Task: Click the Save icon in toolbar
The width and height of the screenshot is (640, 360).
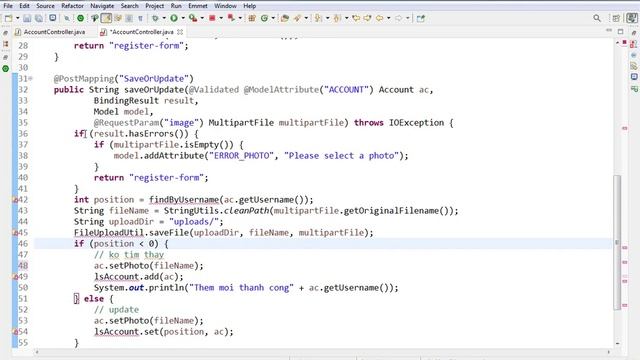Action: click(x=27, y=18)
